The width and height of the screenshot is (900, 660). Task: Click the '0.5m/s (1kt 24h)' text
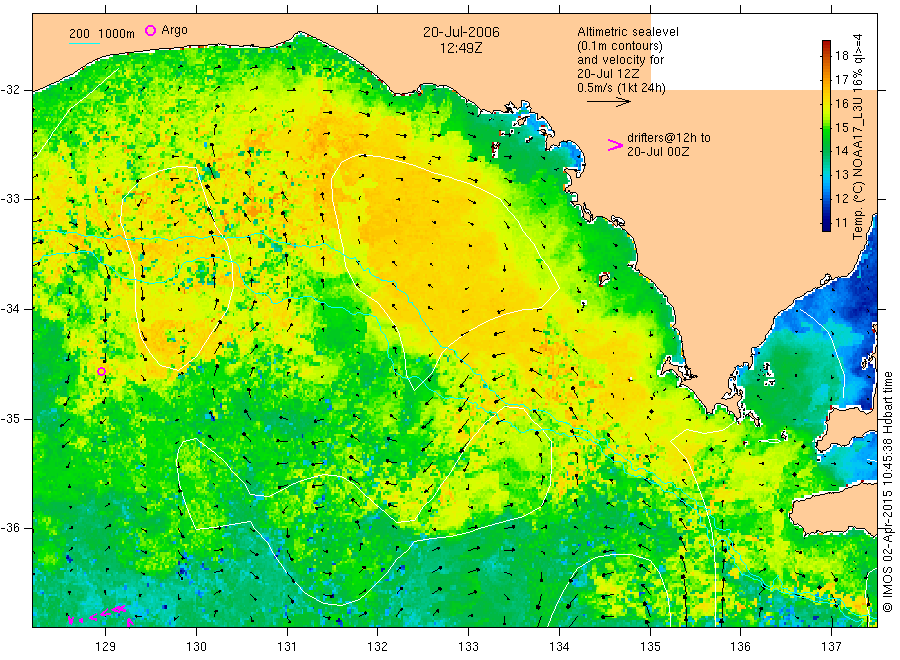[622, 88]
